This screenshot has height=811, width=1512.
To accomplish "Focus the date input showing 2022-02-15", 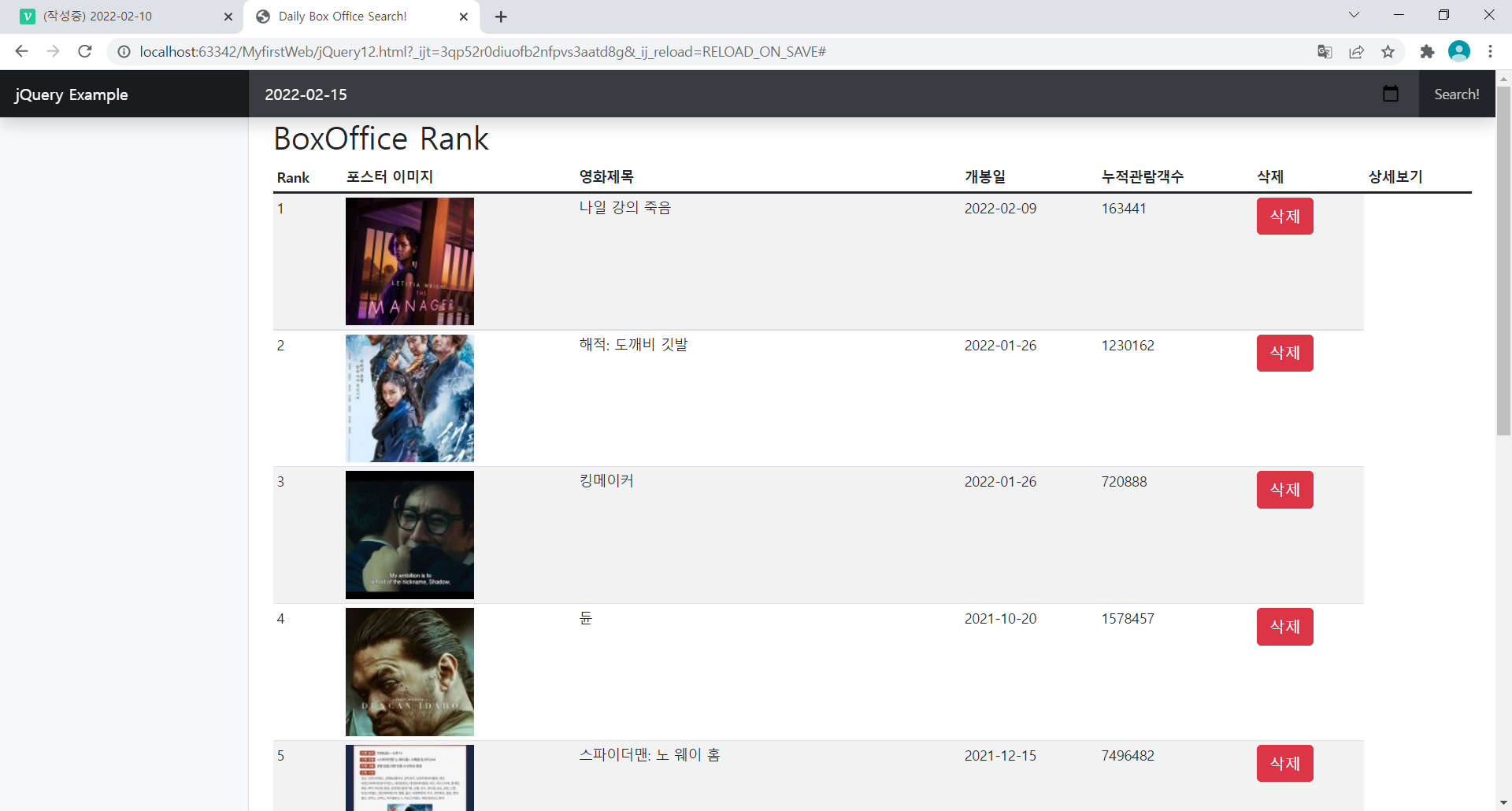I will [834, 94].
